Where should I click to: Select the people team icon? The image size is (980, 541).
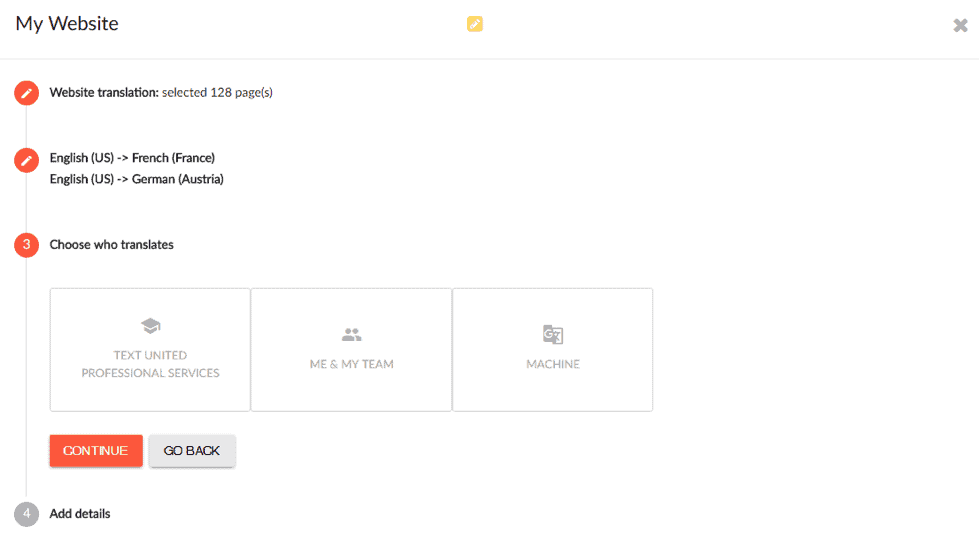pos(351,335)
